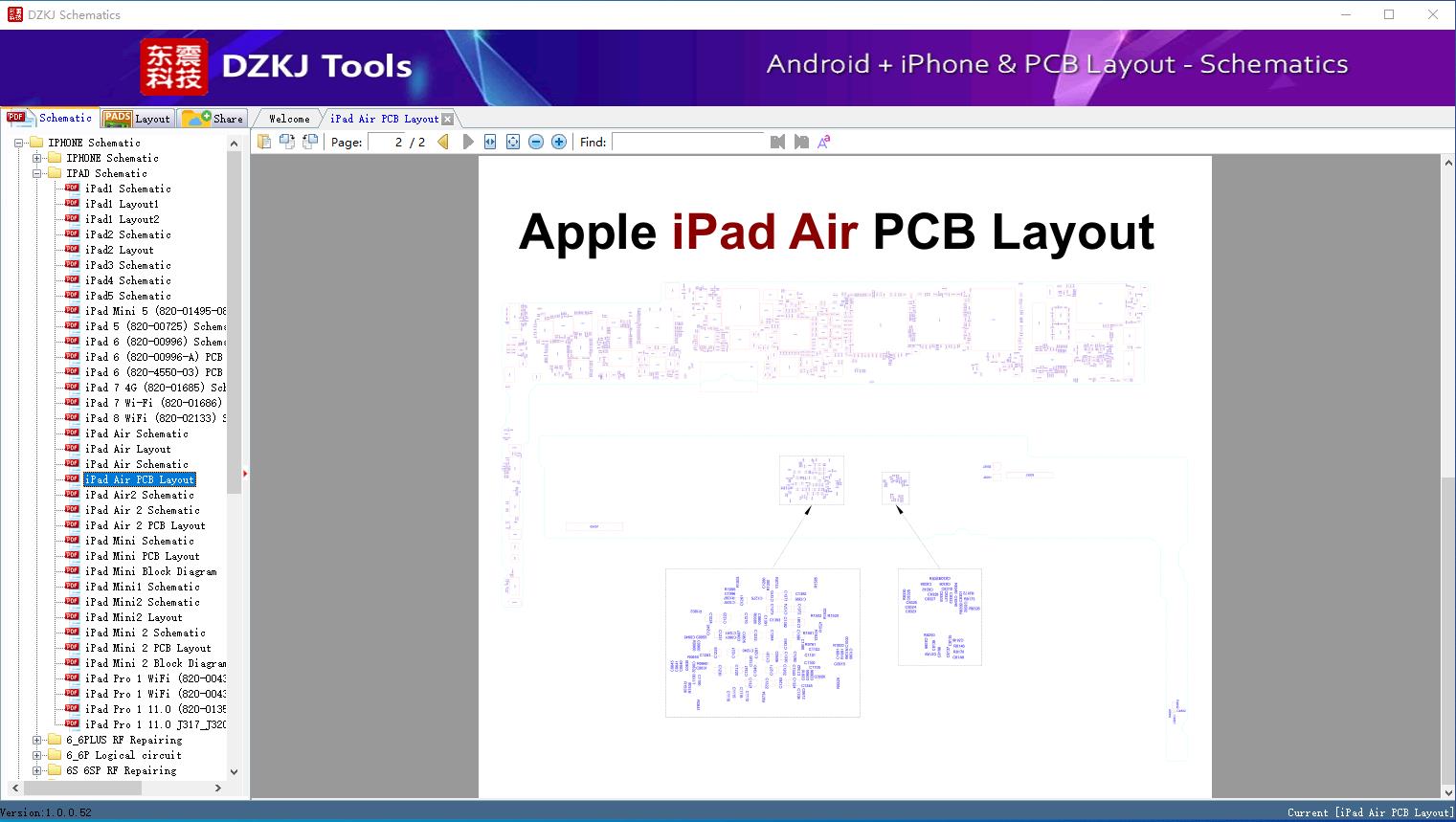Click the Find Next icon
This screenshot has height=822, width=1456.
(x=801, y=141)
